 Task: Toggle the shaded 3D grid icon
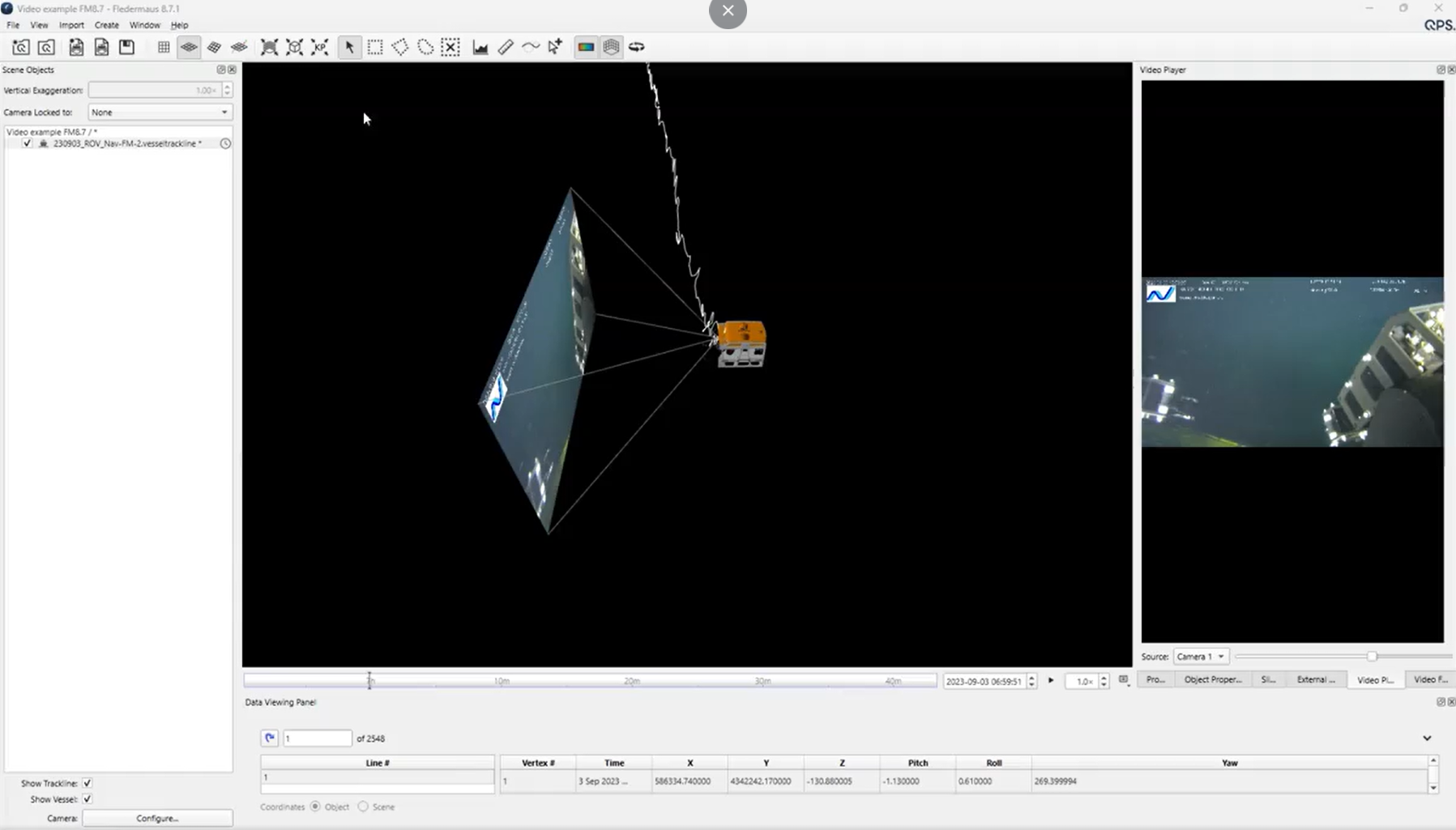point(611,47)
